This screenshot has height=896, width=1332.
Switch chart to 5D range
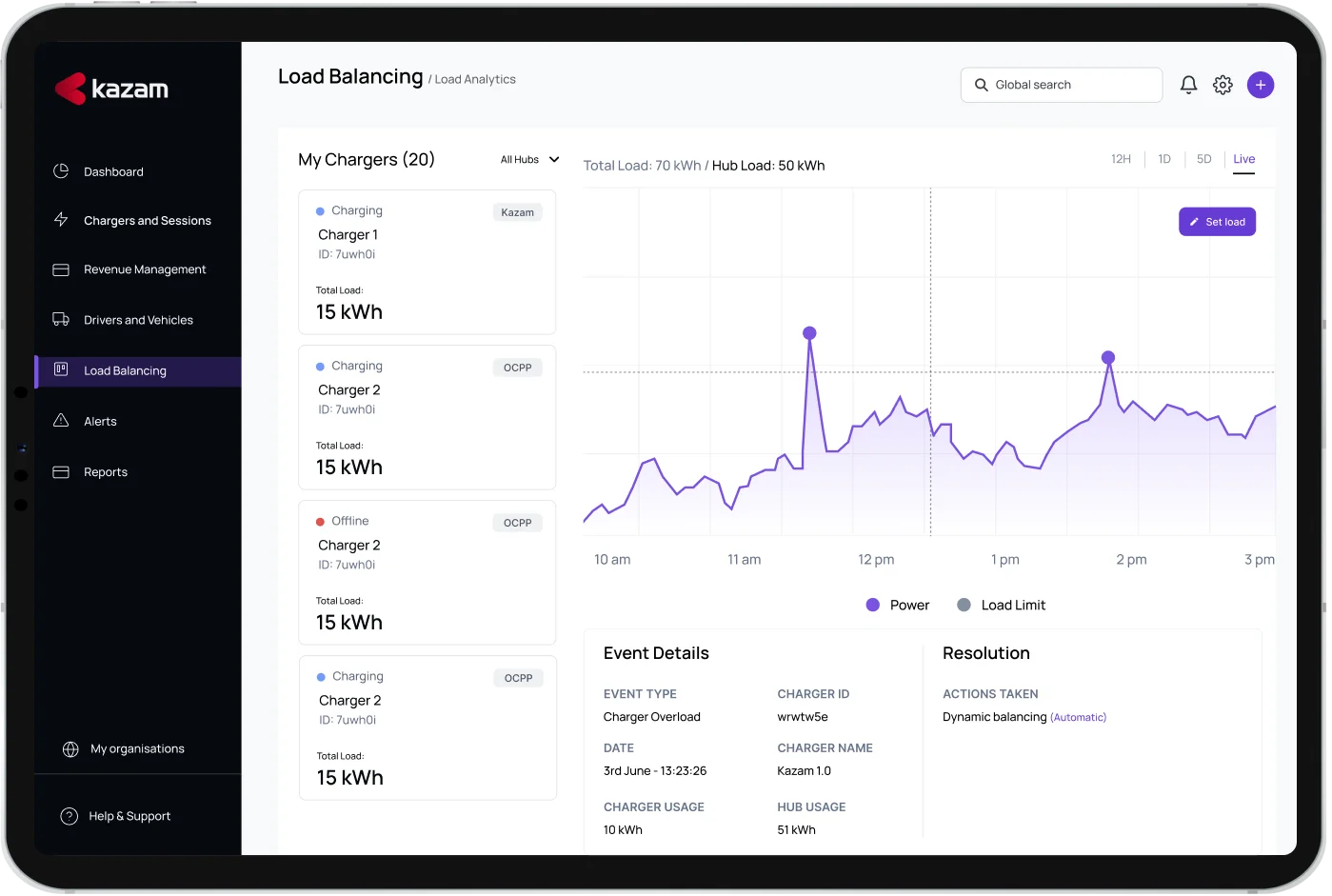tap(1203, 159)
